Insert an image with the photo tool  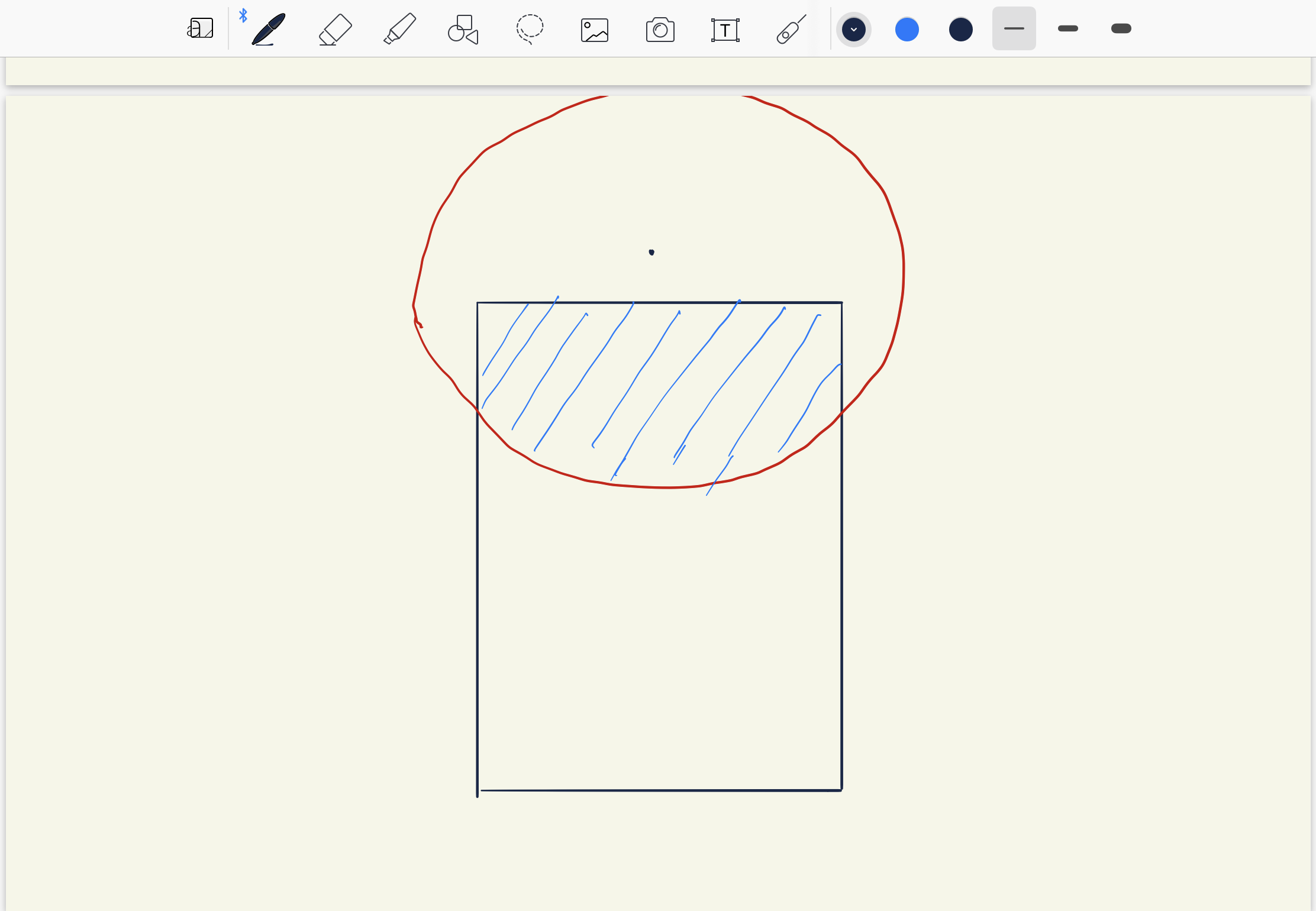coord(594,28)
